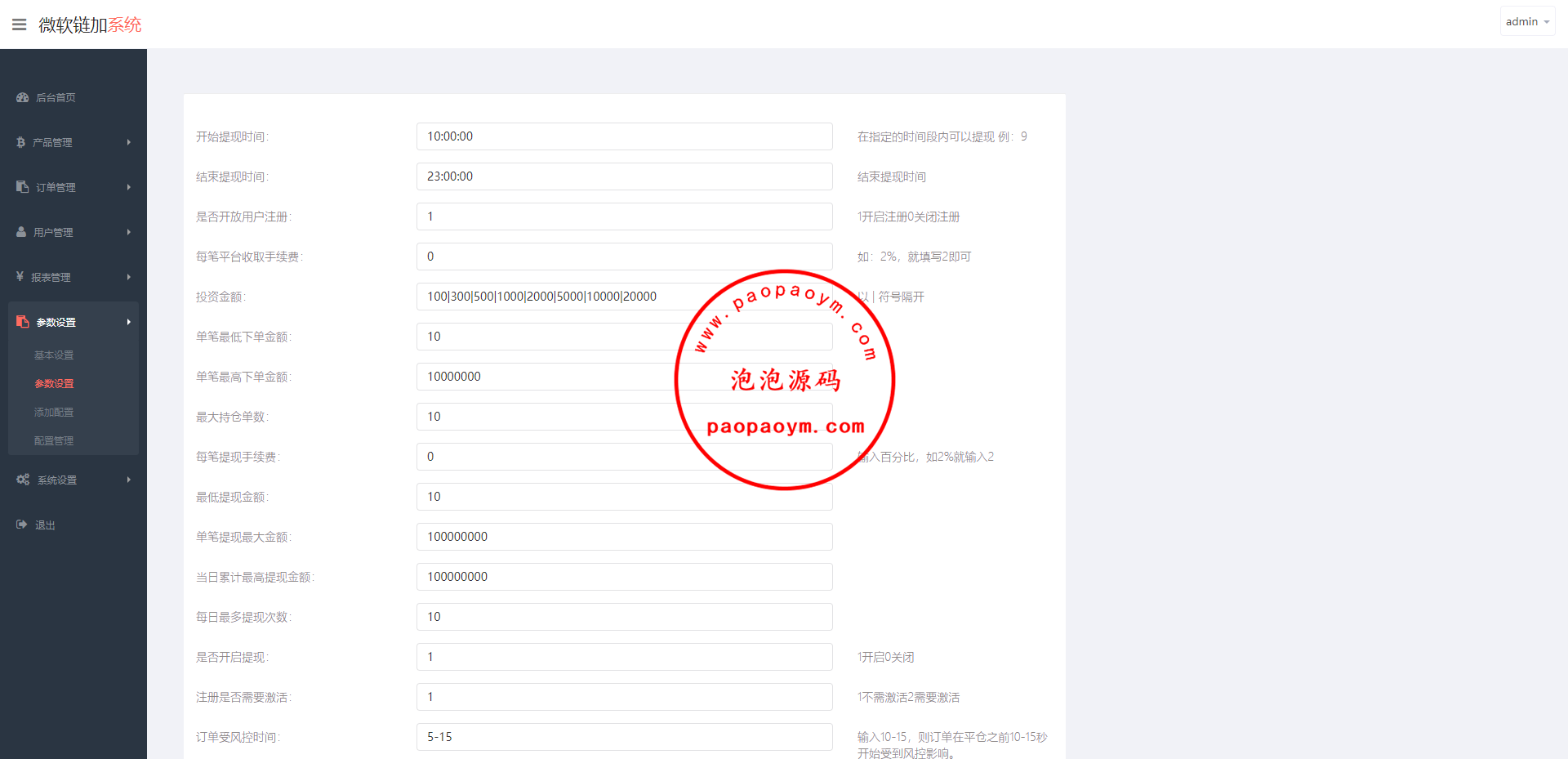Focus the 单笔最高下单金额 field 10000000

pyautogui.click(x=625, y=377)
